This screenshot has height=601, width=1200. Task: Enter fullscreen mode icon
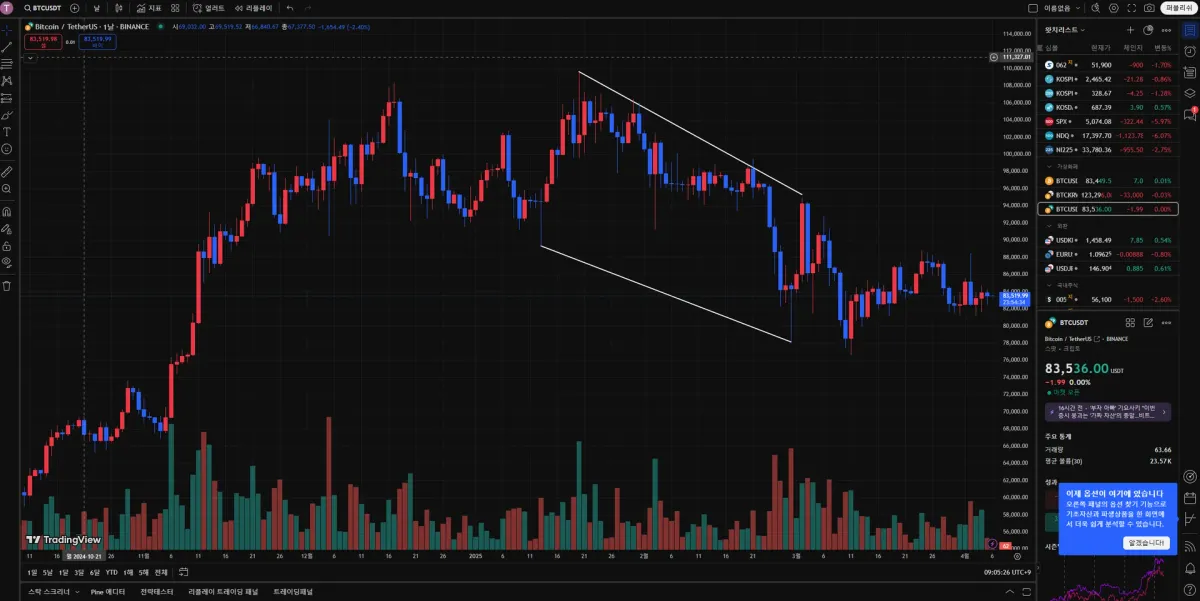pyautogui.click(x=1132, y=8)
